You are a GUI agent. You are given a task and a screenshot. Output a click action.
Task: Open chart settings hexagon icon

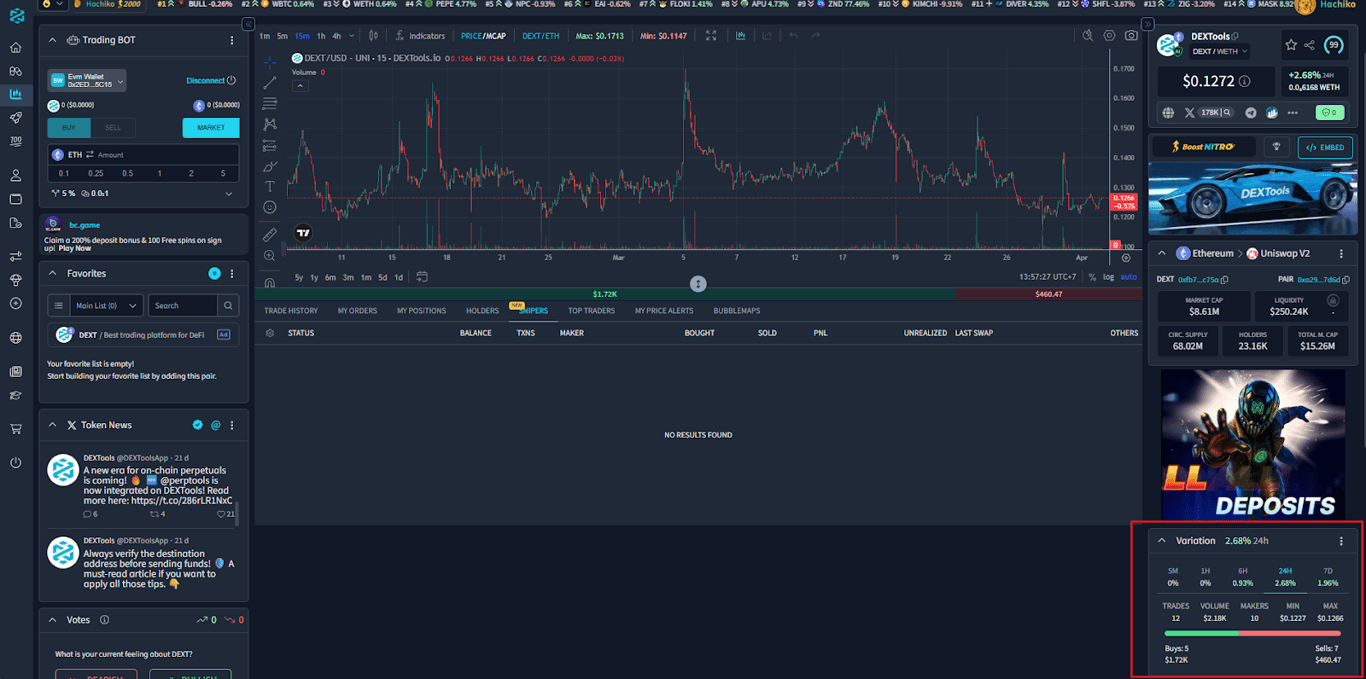[1109, 36]
